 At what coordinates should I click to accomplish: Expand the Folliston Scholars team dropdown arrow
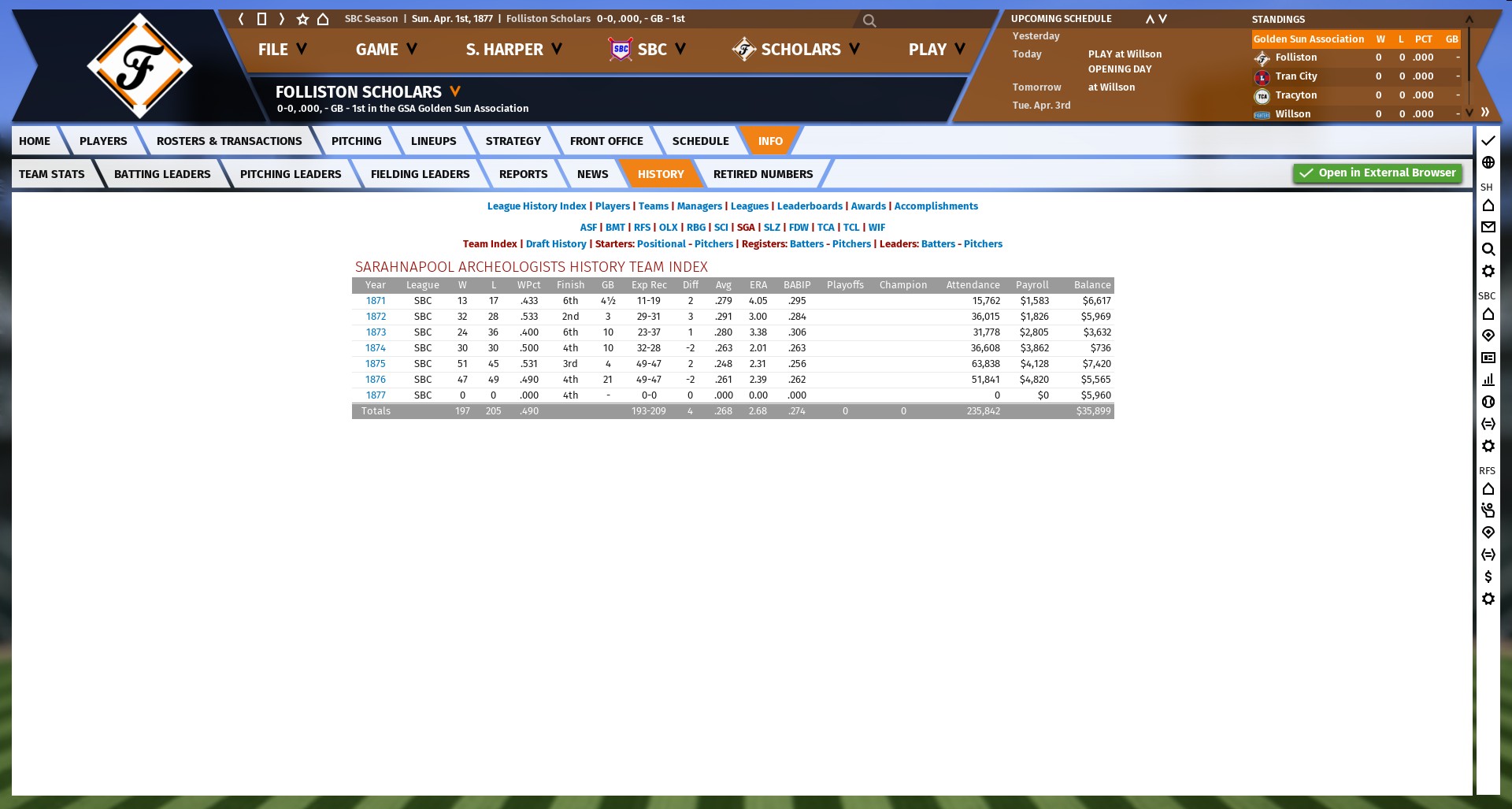455,91
